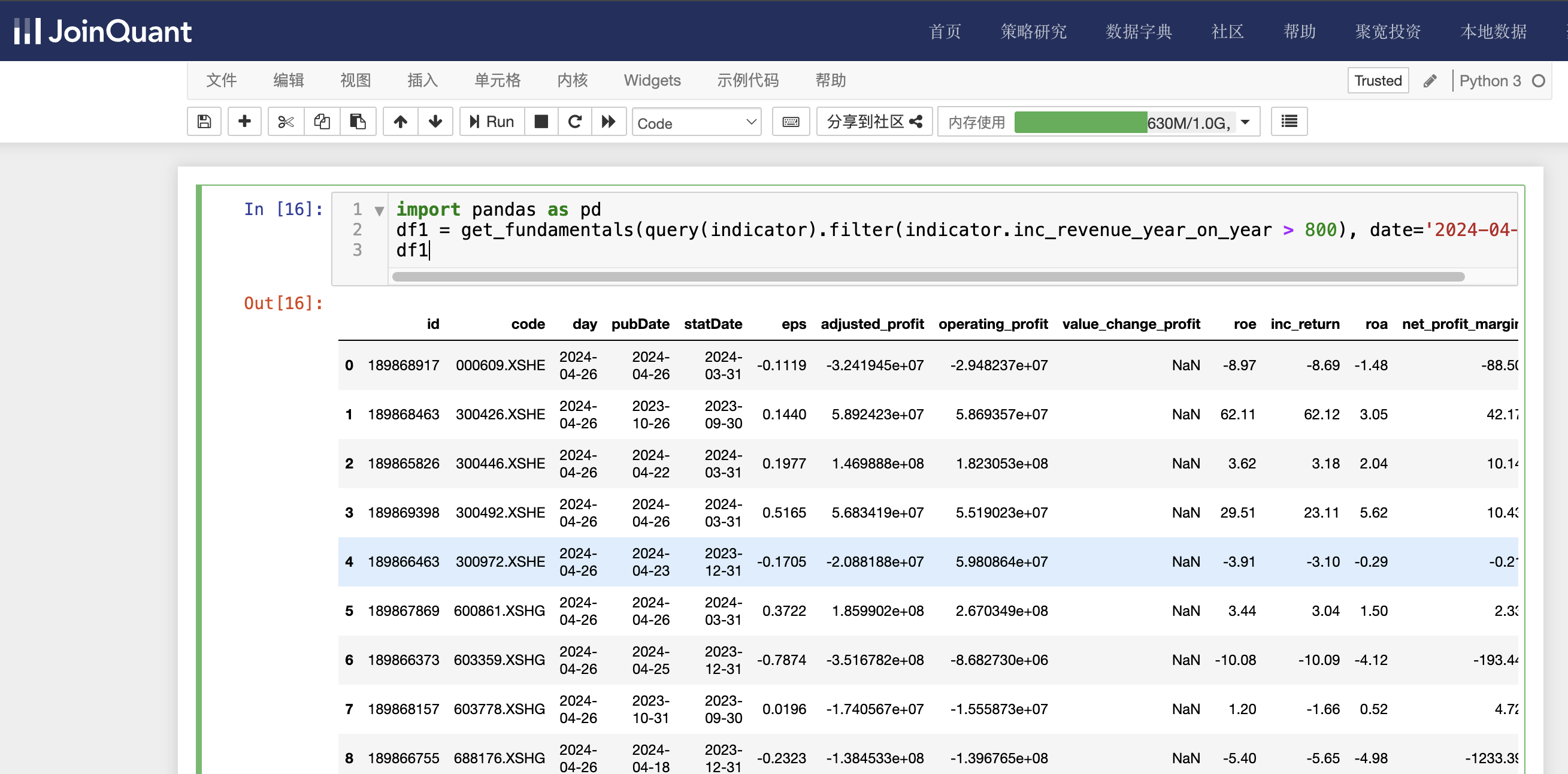Open the 示例代码 menu

coord(747,80)
